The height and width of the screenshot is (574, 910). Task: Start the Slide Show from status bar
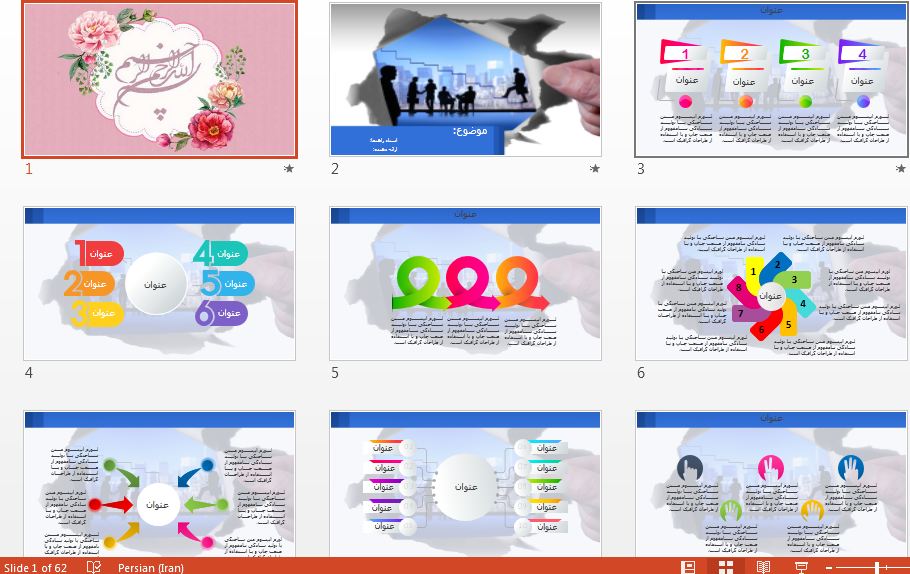click(801, 567)
